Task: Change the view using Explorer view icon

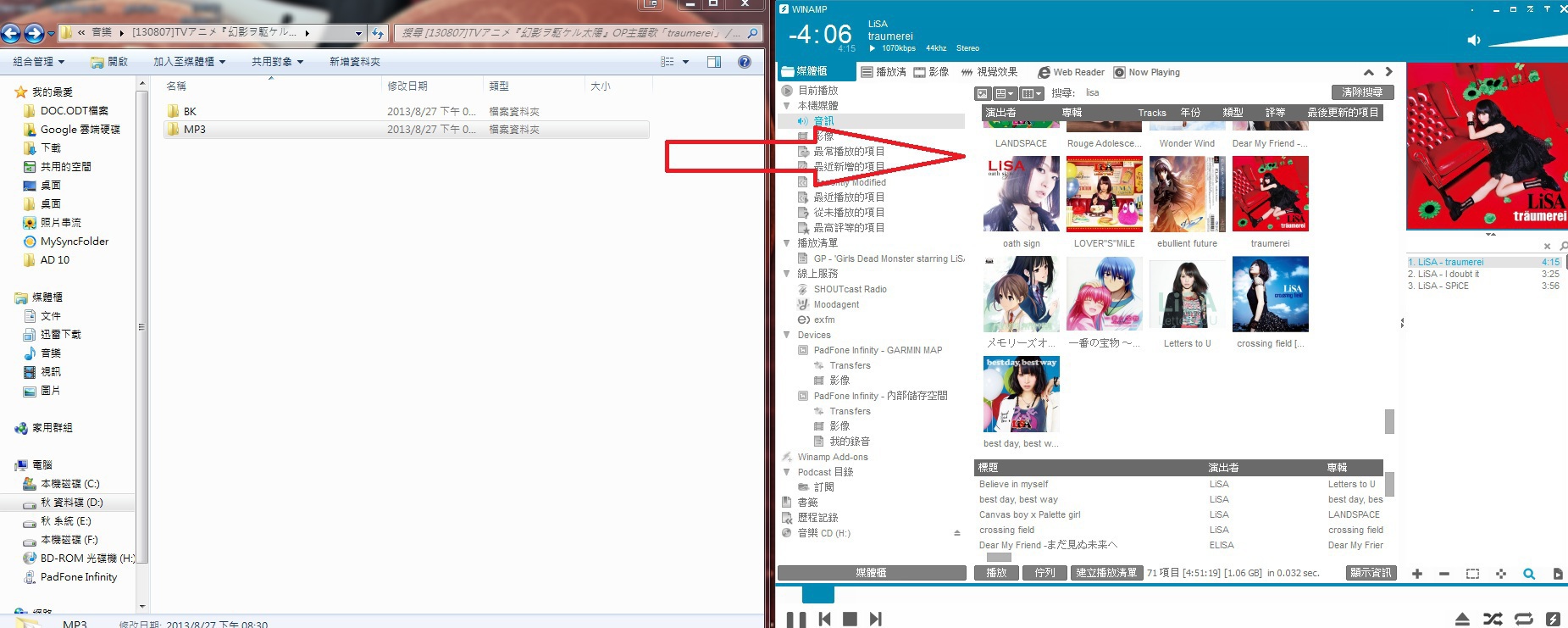Action: pos(668,61)
